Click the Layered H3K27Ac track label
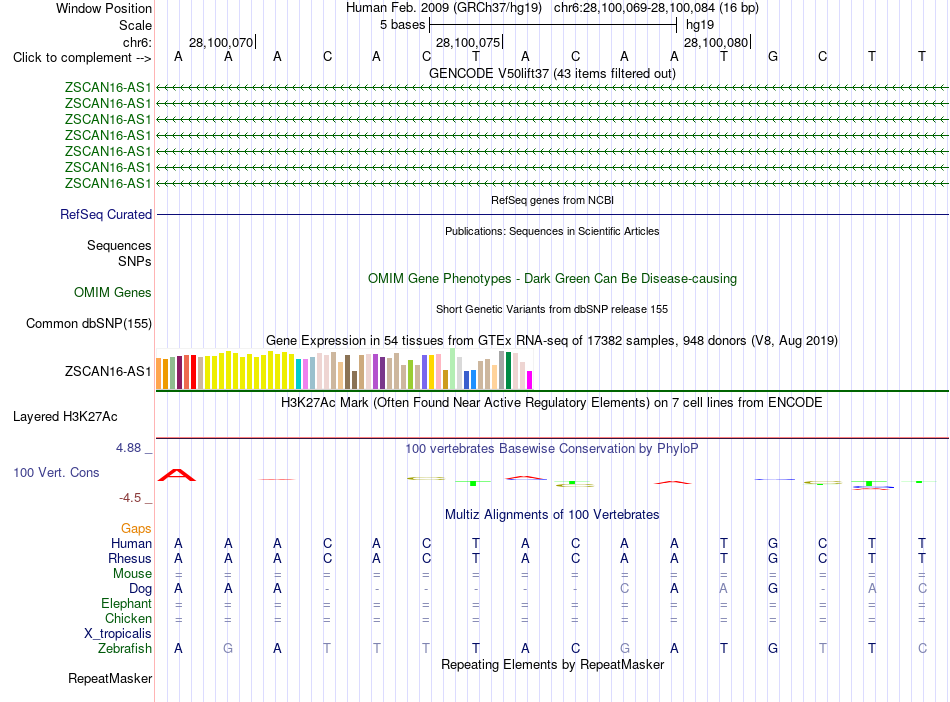 point(65,417)
